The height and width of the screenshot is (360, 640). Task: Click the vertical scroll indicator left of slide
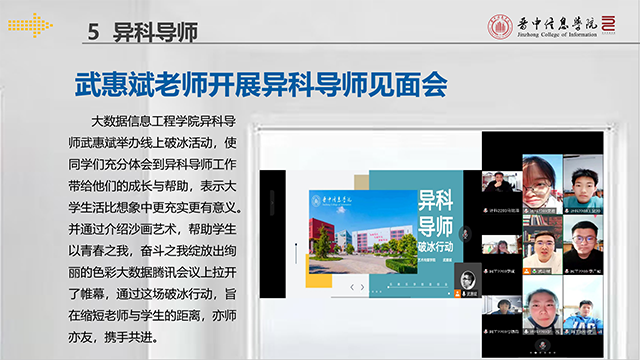coord(296,253)
